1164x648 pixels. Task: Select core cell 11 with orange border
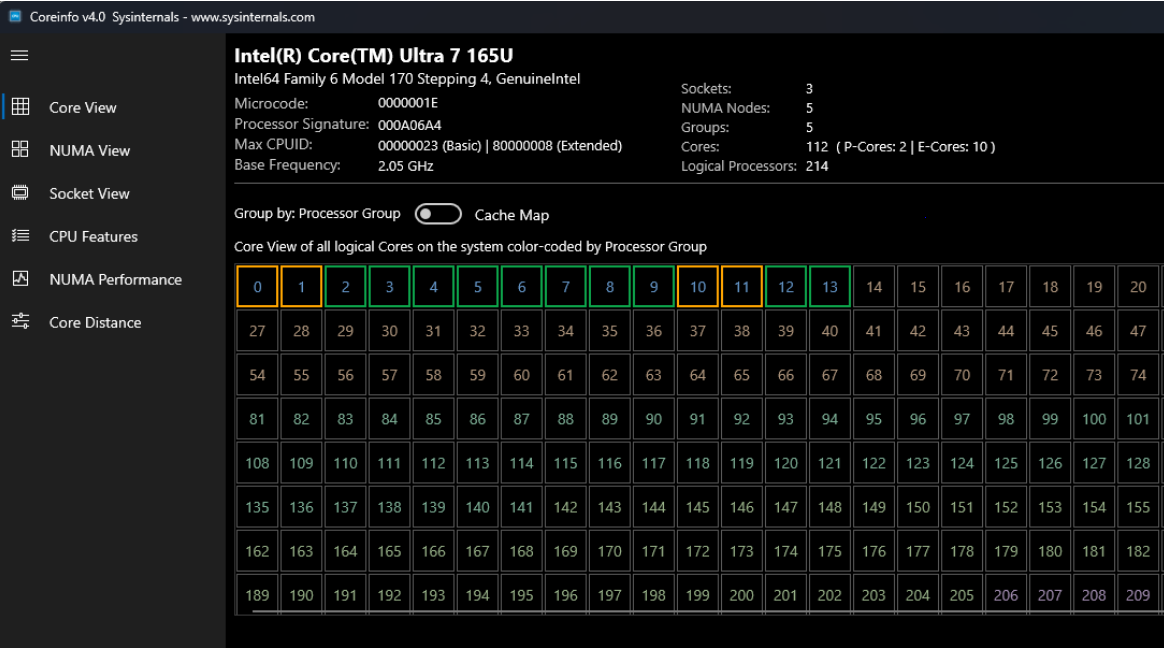(x=741, y=286)
